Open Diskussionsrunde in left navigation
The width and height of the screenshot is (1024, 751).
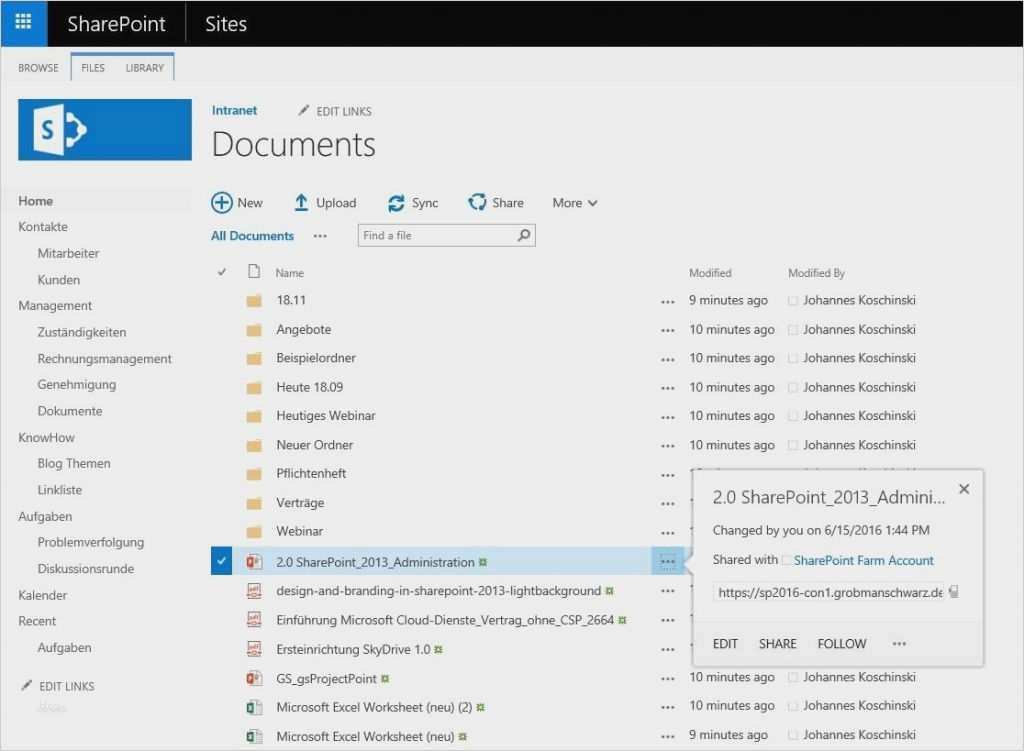[x=86, y=569]
